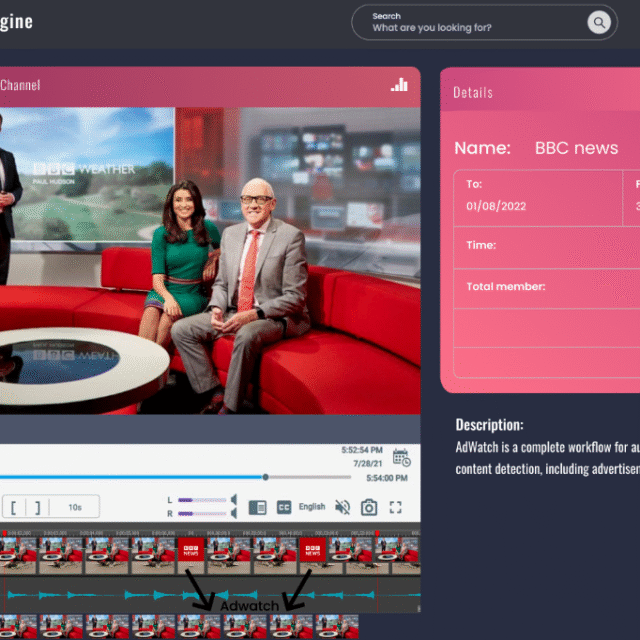This screenshot has height=640, width=640.
Task: Click the Time field row
Action: 547,247
